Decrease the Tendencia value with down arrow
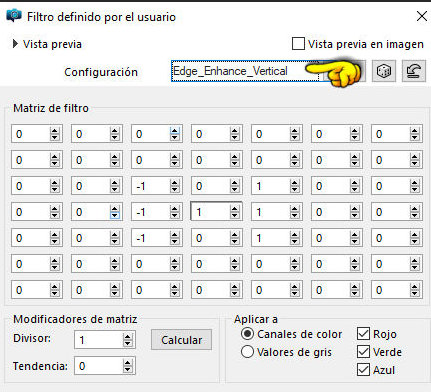This screenshot has width=431, height=392. 127,369
